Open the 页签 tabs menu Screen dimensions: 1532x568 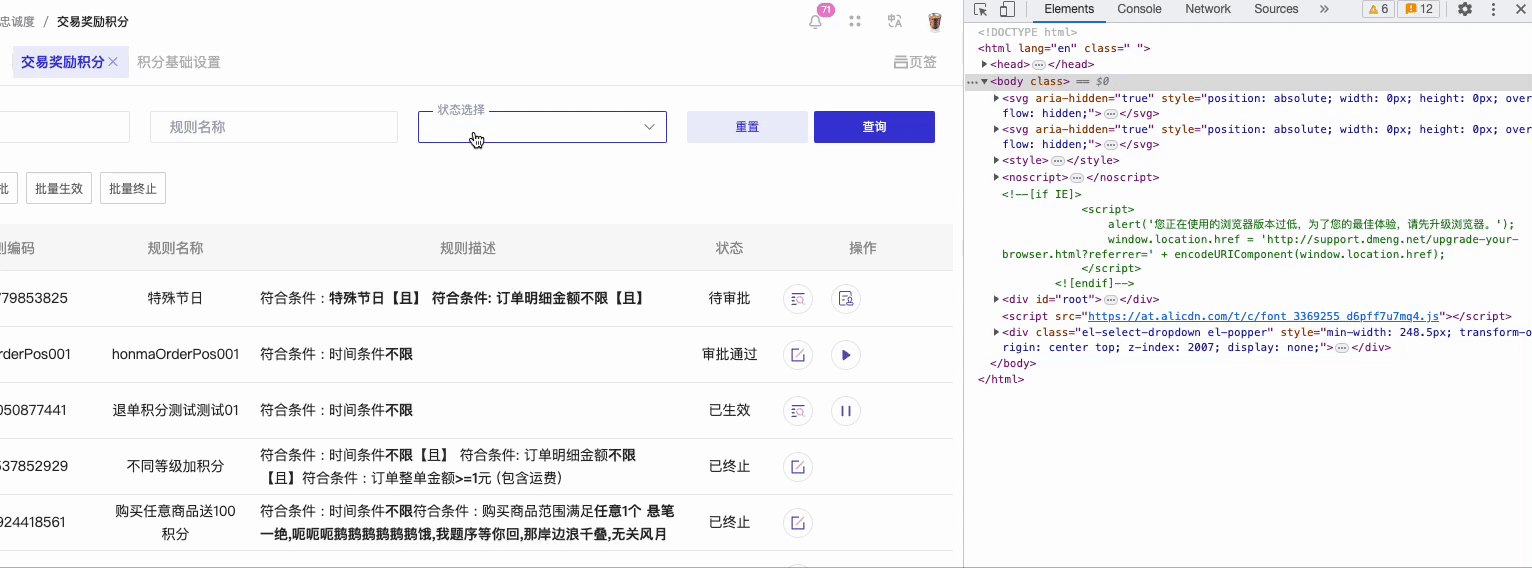[915, 62]
